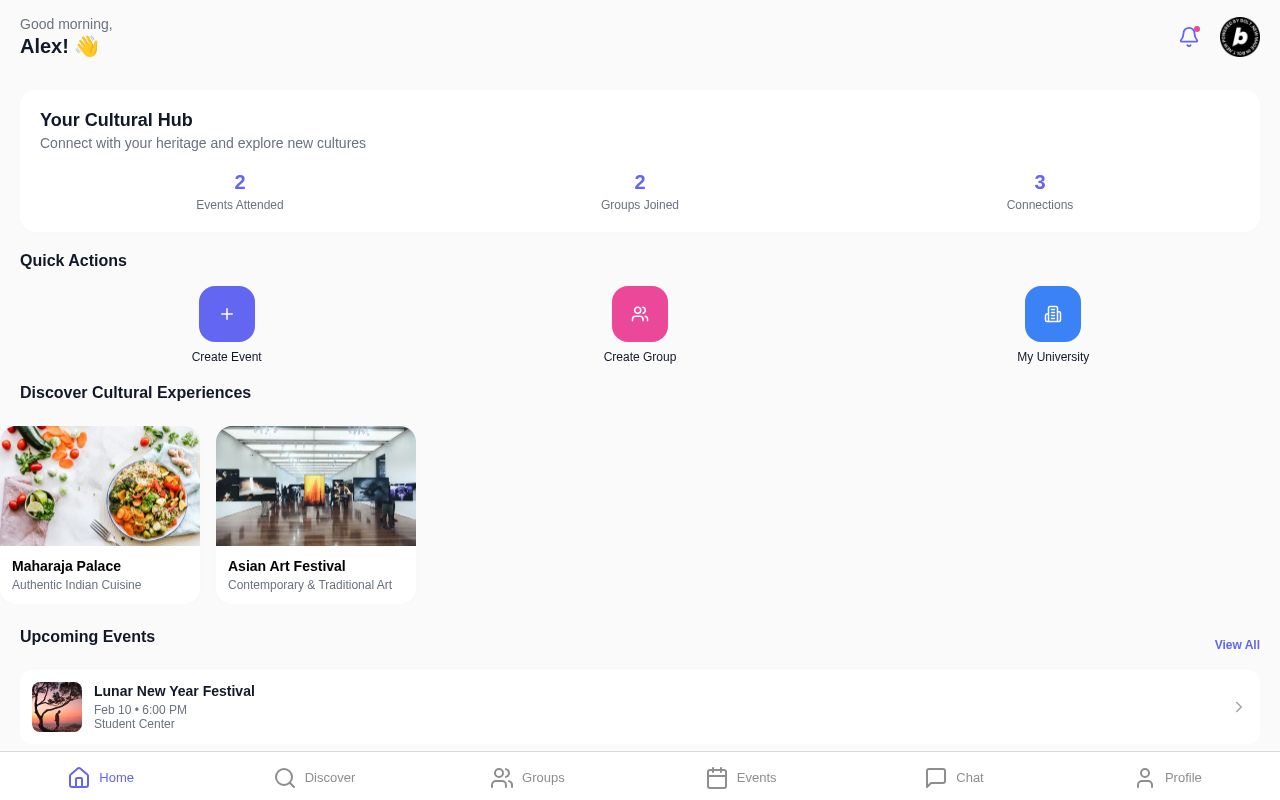The width and height of the screenshot is (1280, 800).
Task: Click the Asian Art Festival title
Action: (x=287, y=566)
